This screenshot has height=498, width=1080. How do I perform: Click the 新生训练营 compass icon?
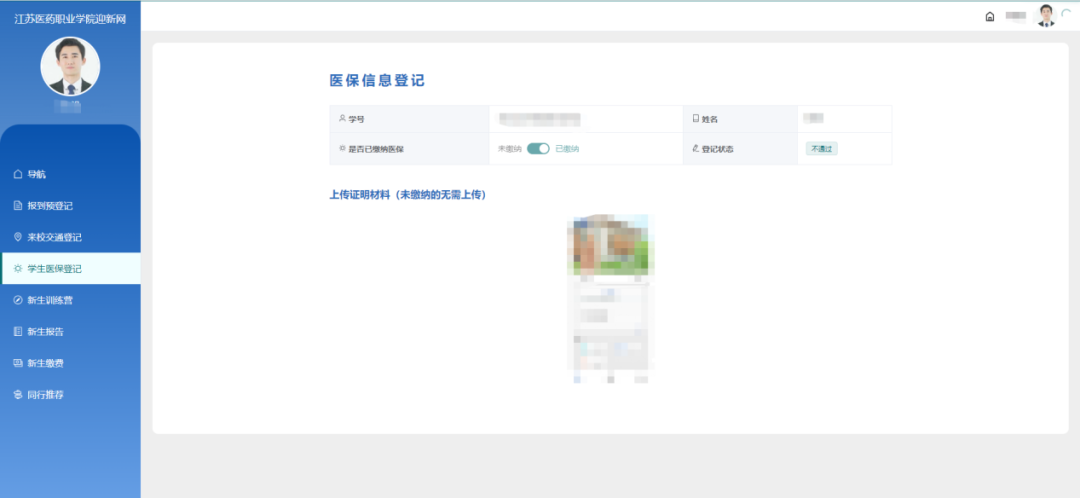point(18,300)
